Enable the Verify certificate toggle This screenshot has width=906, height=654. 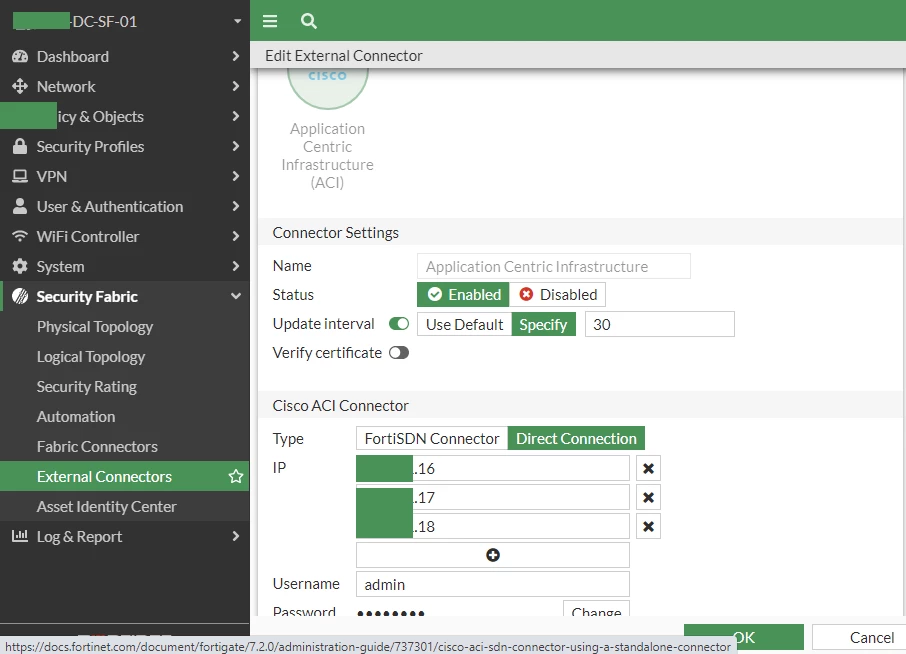(x=399, y=352)
